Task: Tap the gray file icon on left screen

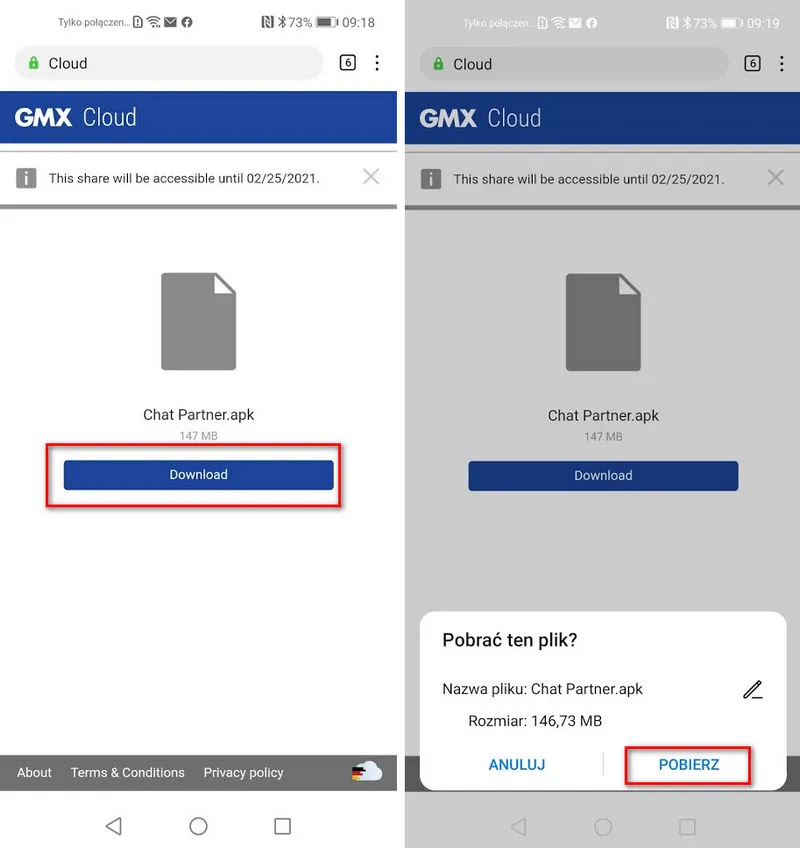Action: [198, 321]
